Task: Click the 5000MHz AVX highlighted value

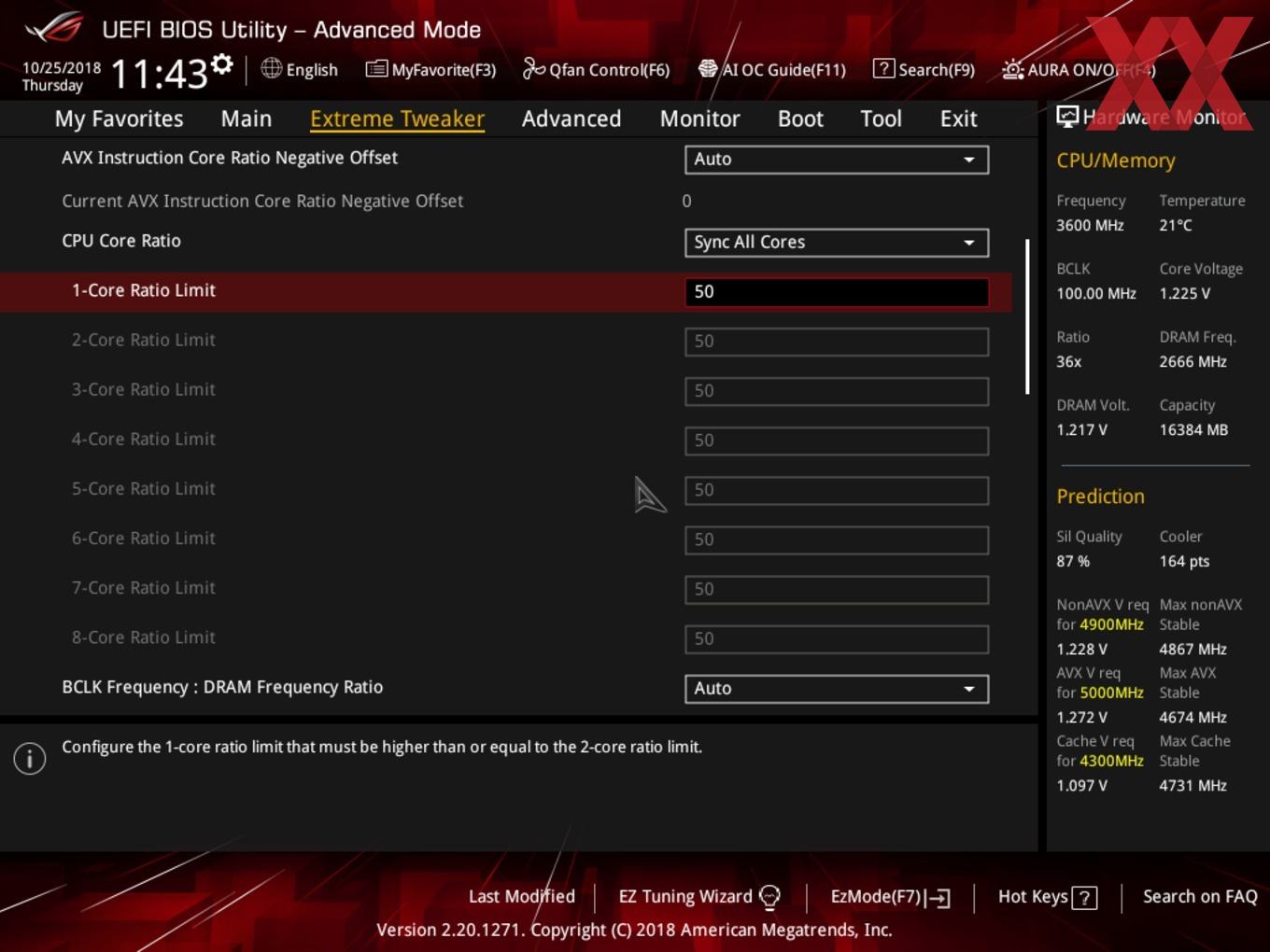Action: pyautogui.click(x=1111, y=693)
